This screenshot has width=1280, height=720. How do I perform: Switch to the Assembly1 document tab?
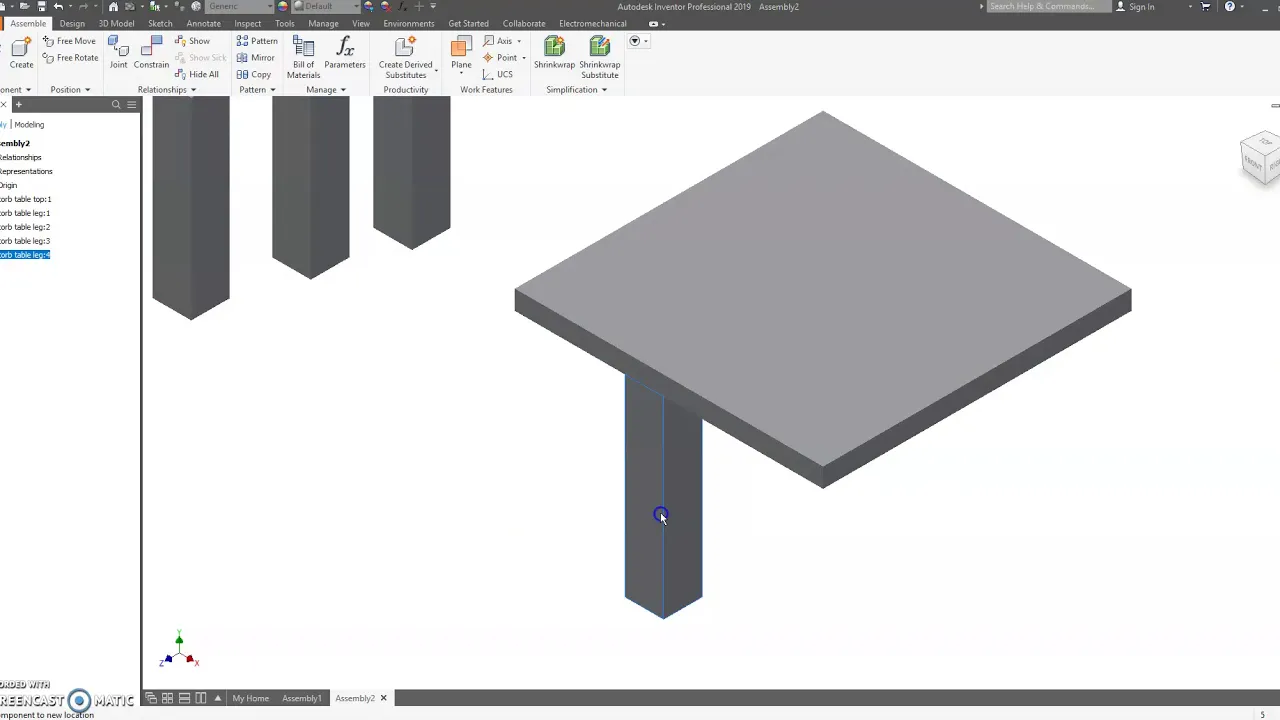click(302, 698)
